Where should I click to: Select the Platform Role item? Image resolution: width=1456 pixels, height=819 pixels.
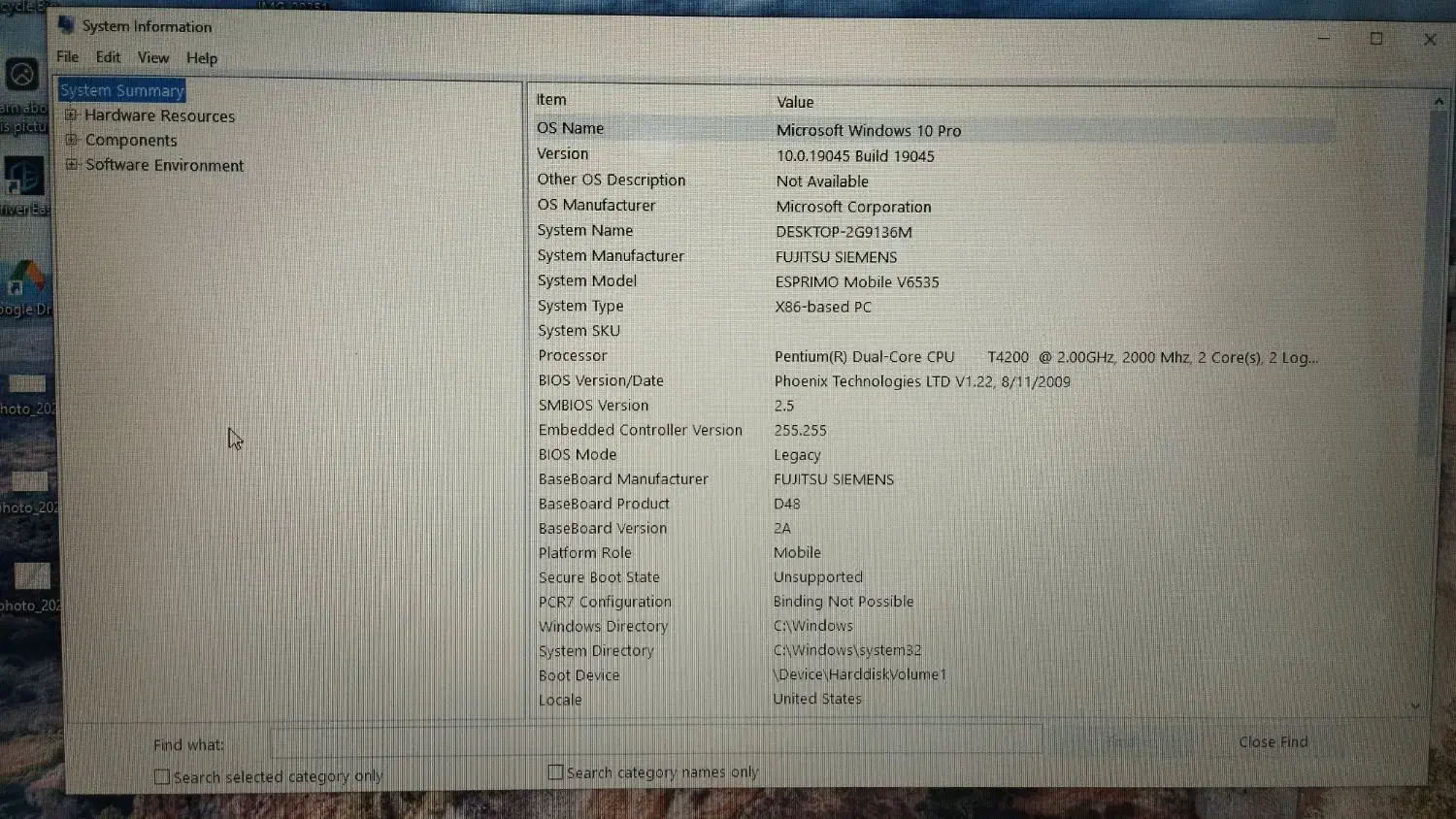(585, 553)
